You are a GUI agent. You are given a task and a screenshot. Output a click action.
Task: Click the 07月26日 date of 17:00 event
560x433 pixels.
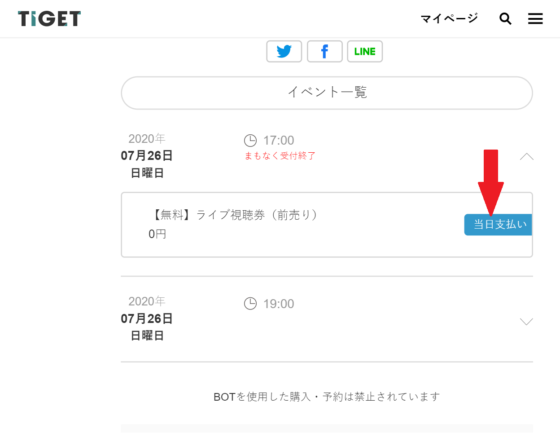[147, 156]
